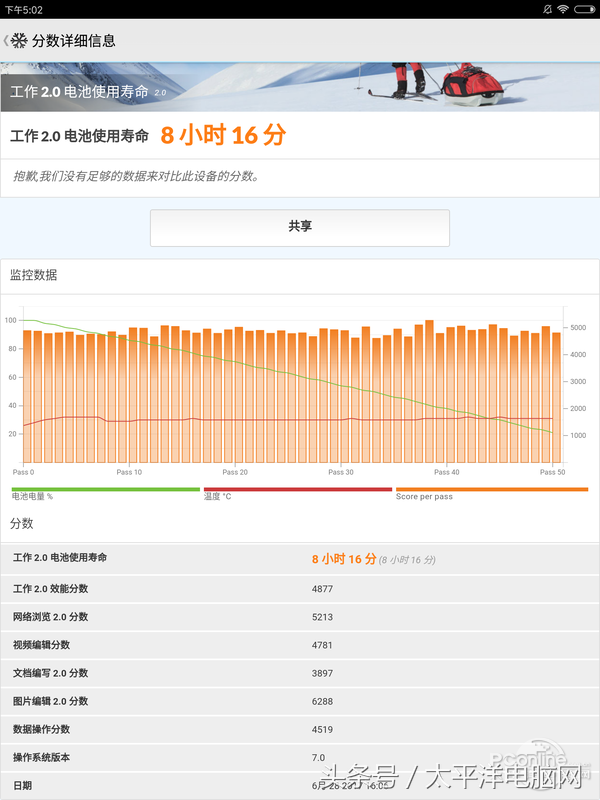Tap the banner title 工作 2.0 电池使用寿命
The image size is (600, 800).
(x=79, y=91)
